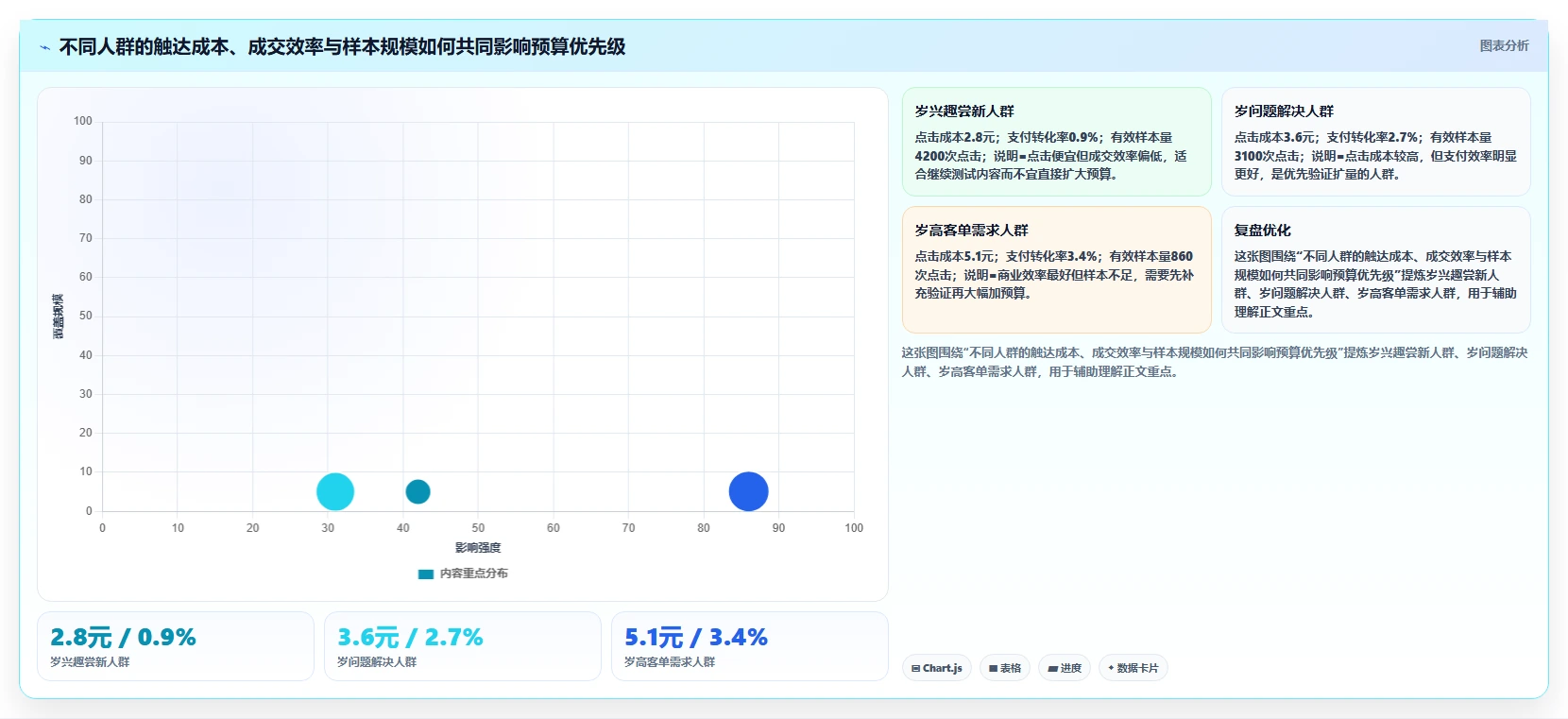
Task: Click the page title about 预算优先级
Action: 342,46
